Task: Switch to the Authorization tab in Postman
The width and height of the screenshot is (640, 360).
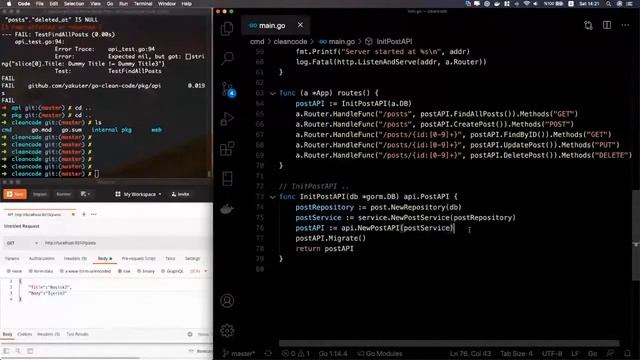Action: point(42,258)
